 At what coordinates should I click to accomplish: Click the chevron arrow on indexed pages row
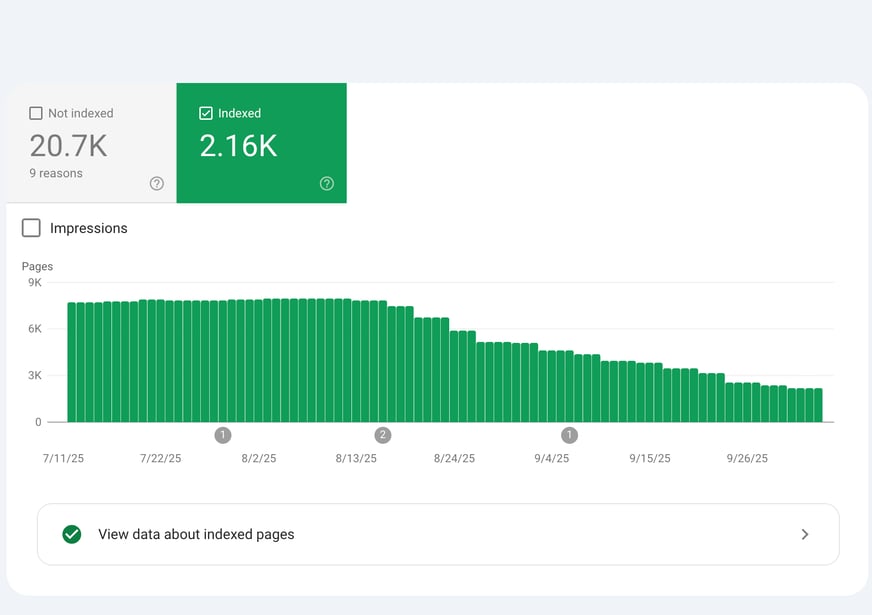[805, 534]
